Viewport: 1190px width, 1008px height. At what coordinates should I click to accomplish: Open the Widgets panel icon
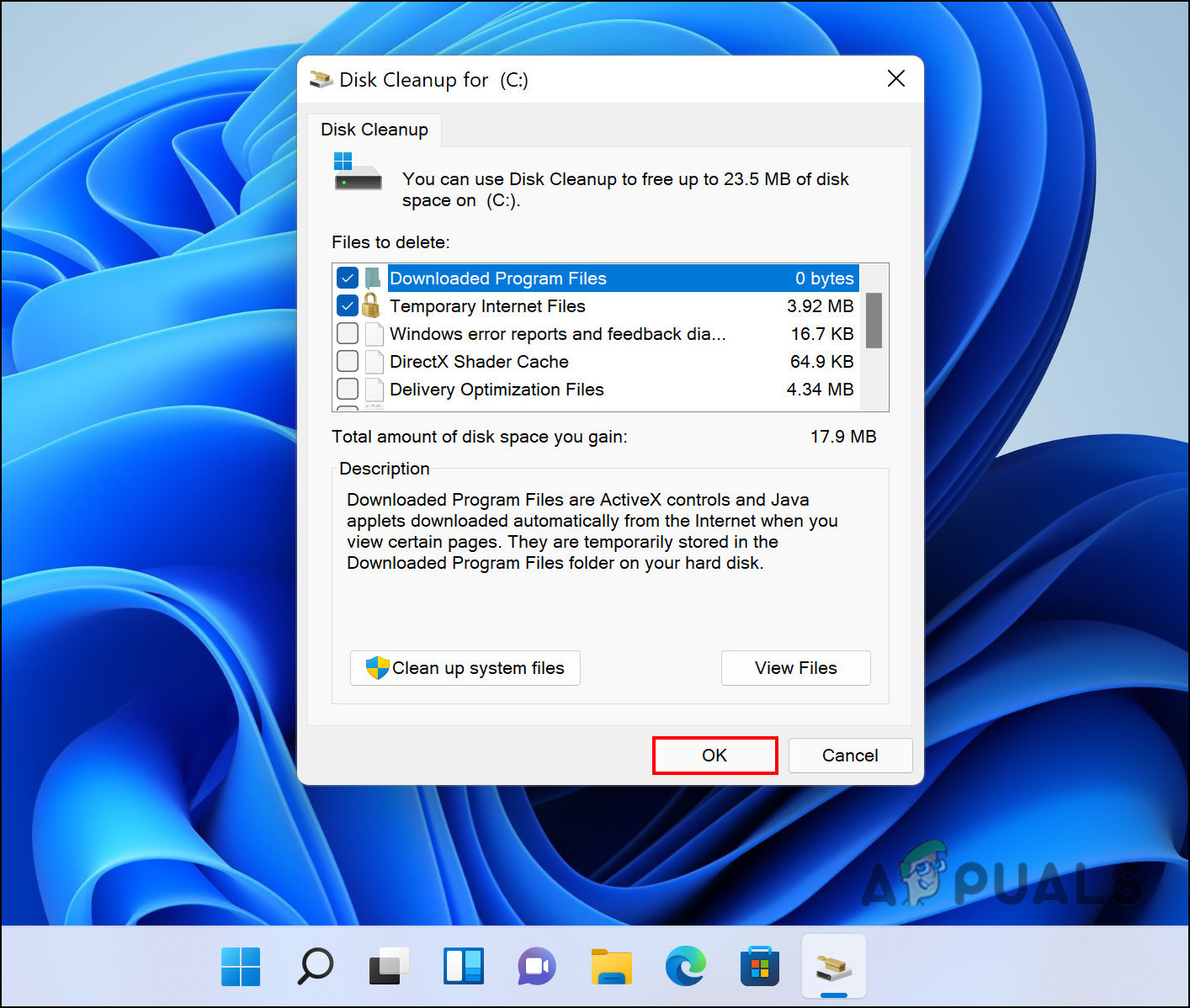pos(464,966)
